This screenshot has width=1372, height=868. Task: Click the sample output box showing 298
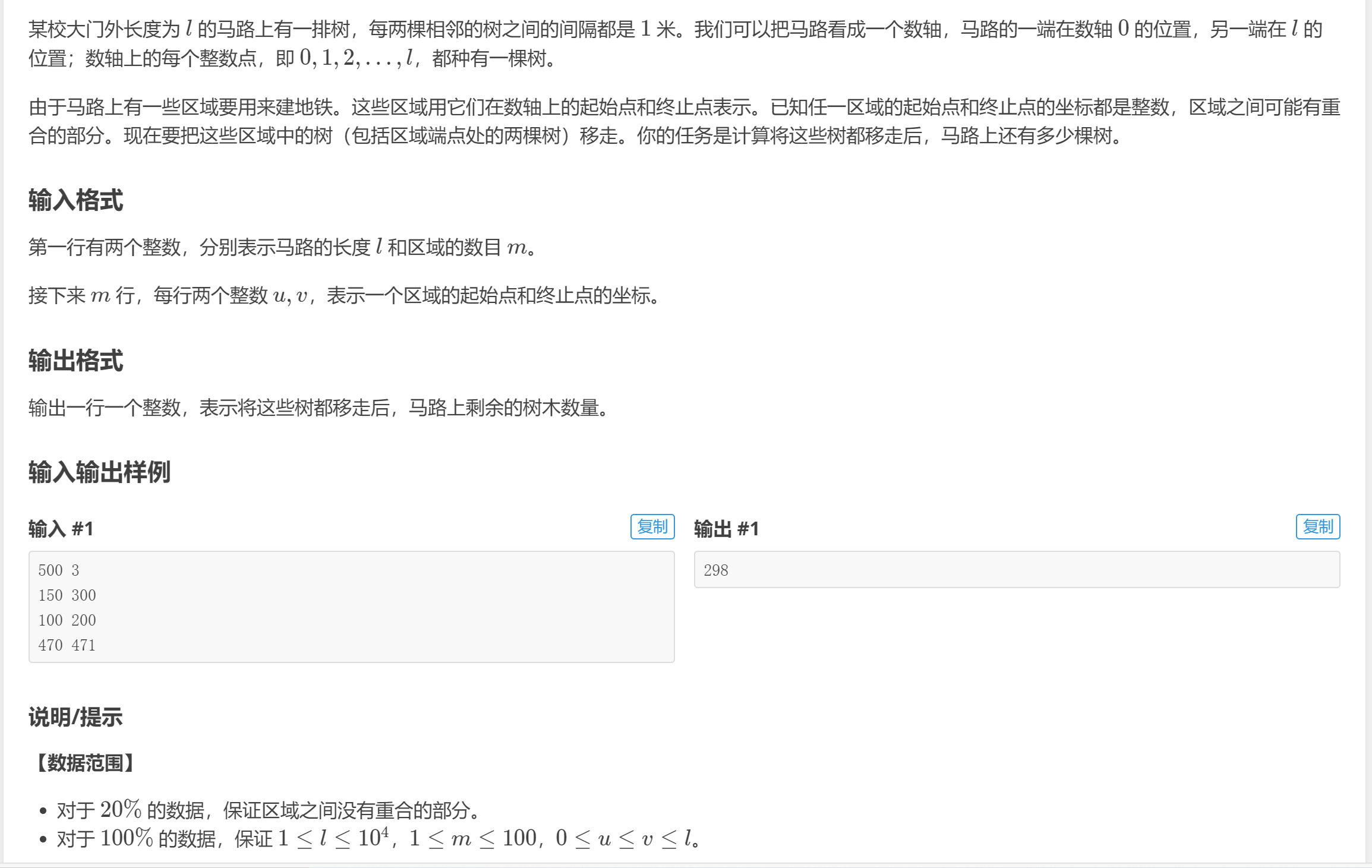(x=1017, y=569)
